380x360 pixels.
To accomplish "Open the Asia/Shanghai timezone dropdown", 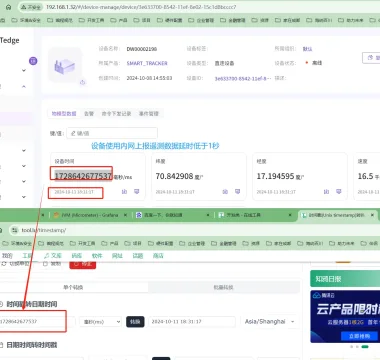I will [270, 322].
